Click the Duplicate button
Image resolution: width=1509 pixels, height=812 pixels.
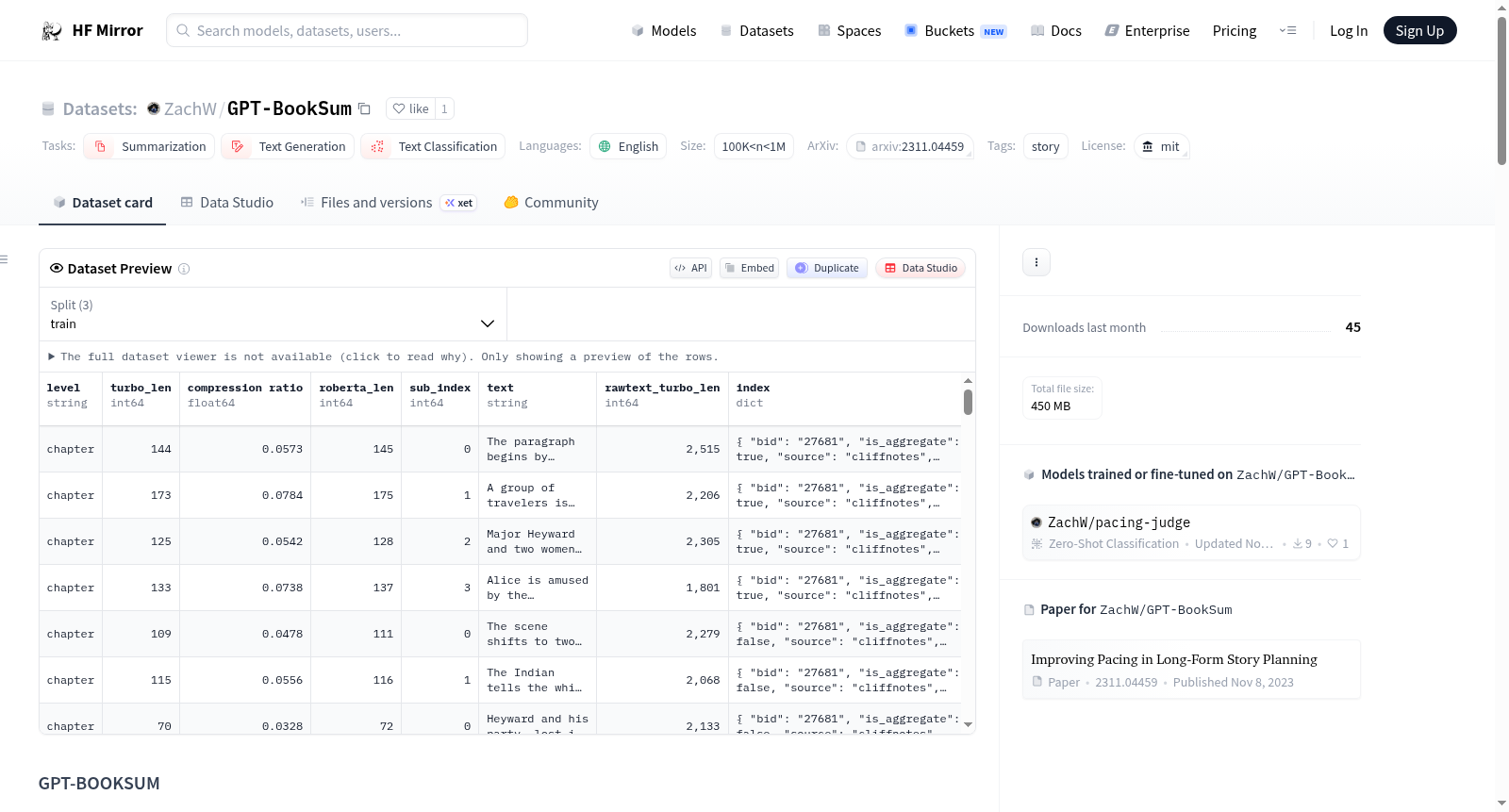point(827,268)
